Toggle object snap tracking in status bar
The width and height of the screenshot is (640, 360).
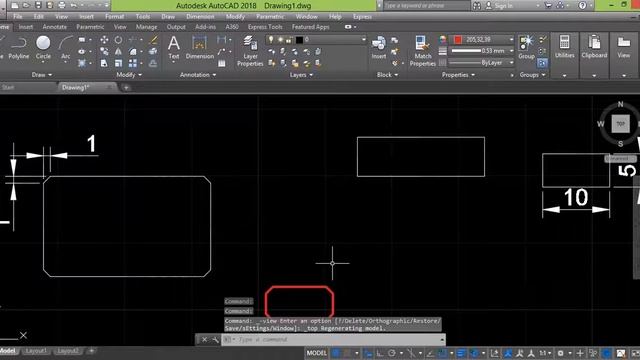tap(430, 353)
